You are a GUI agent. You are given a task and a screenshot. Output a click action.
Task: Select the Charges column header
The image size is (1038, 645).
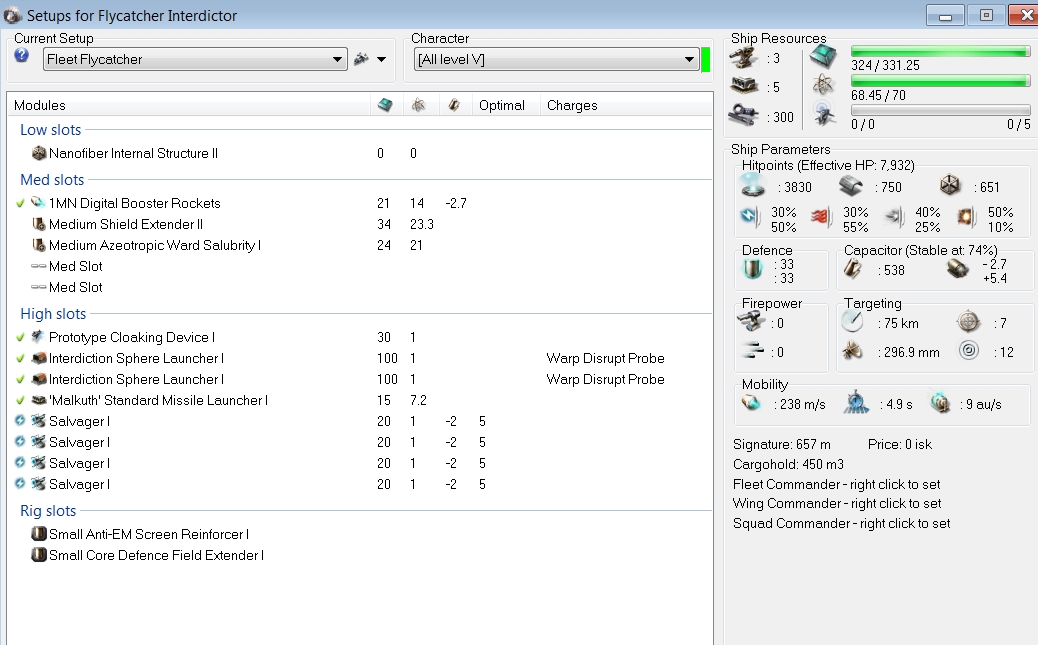click(572, 105)
